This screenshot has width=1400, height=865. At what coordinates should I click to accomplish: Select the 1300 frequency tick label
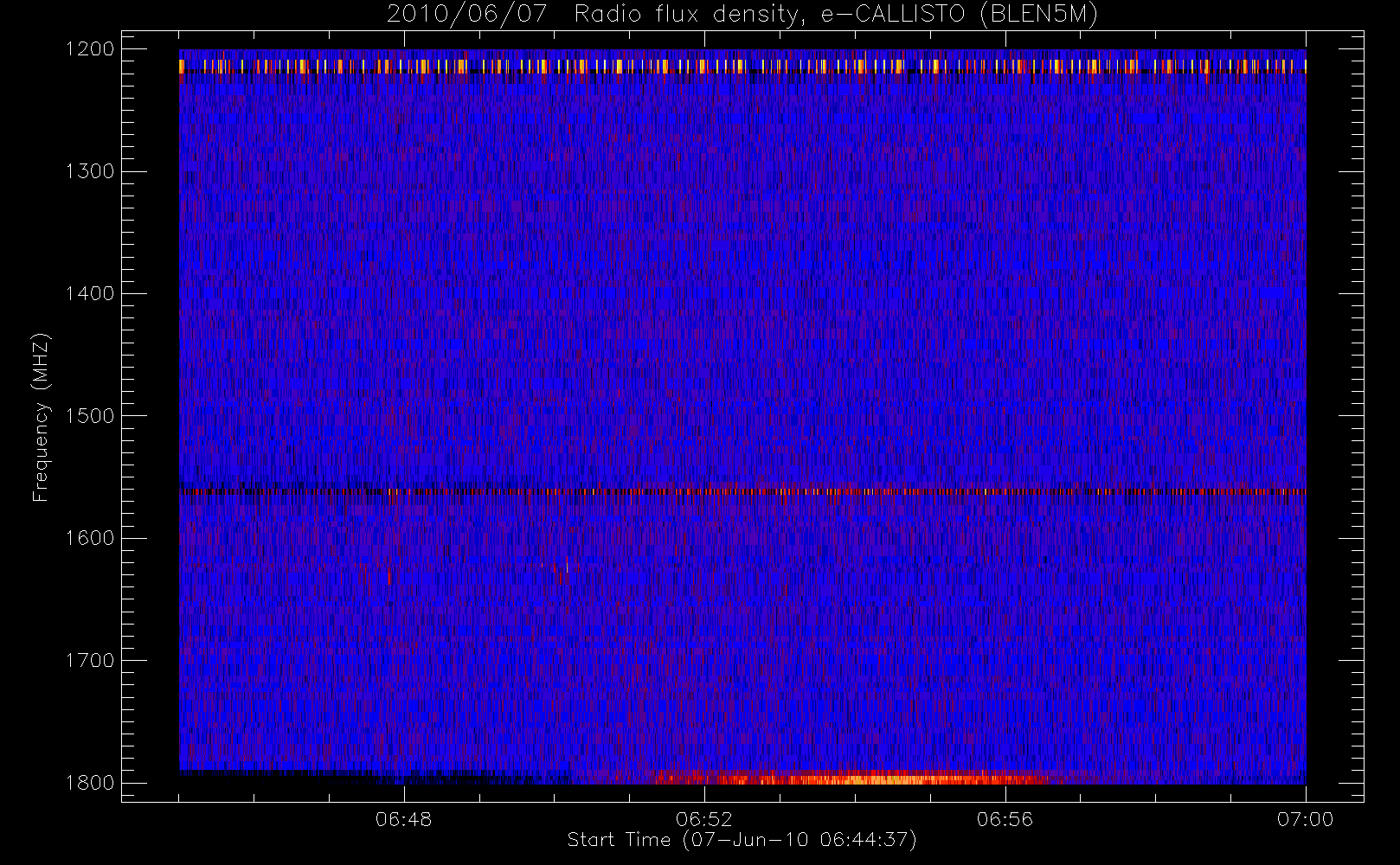click(x=90, y=171)
